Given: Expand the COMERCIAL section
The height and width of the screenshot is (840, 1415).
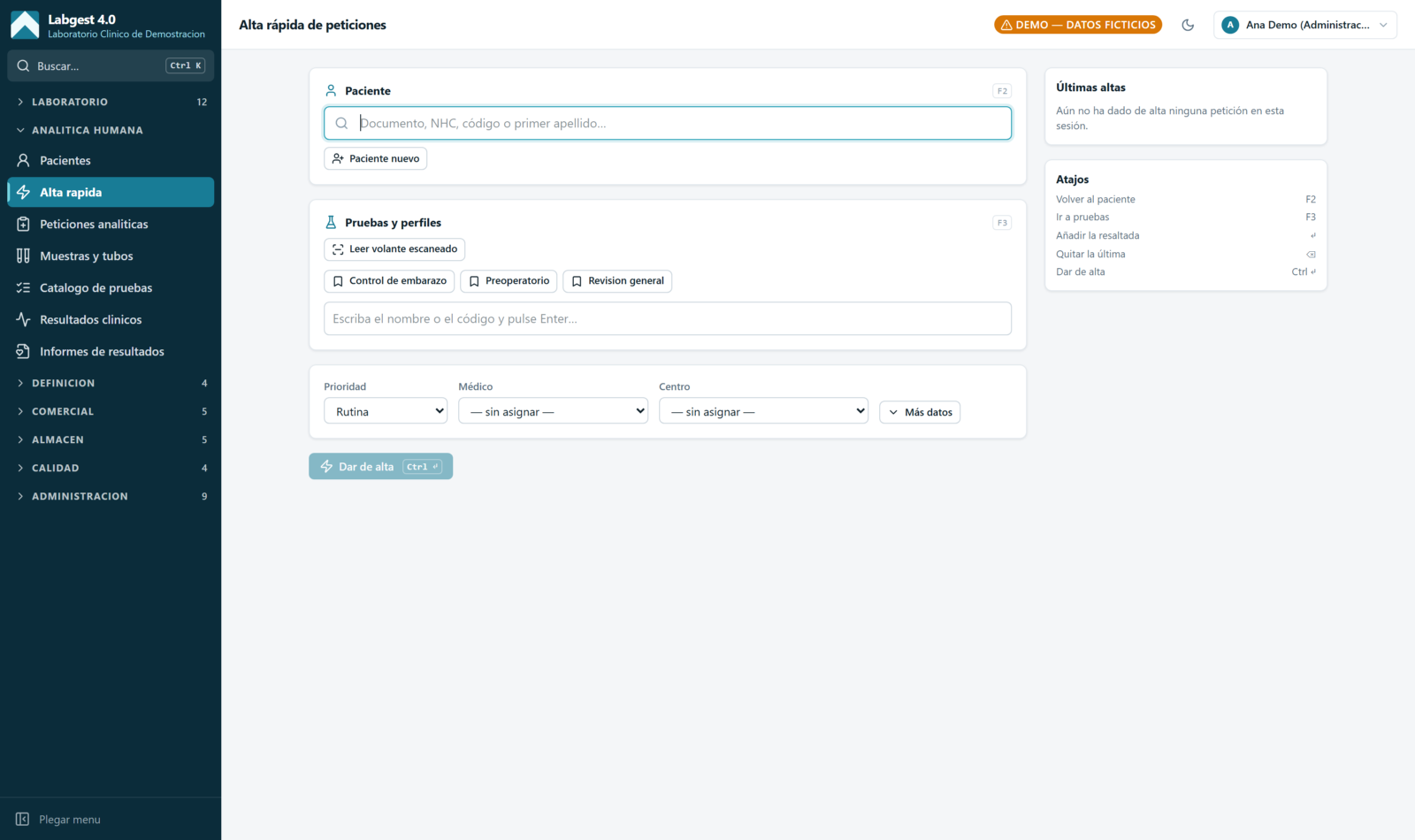Looking at the screenshot, I should 111,411.
